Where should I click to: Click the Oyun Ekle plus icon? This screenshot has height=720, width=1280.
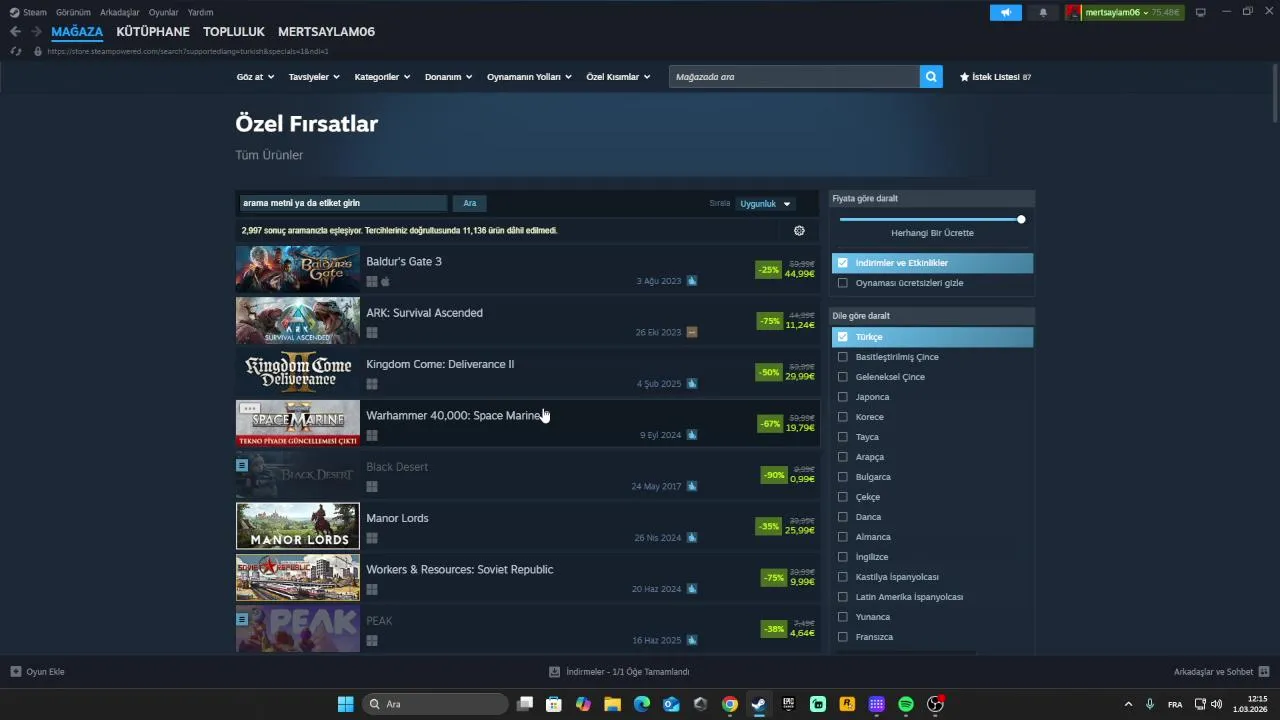(15, 672)
